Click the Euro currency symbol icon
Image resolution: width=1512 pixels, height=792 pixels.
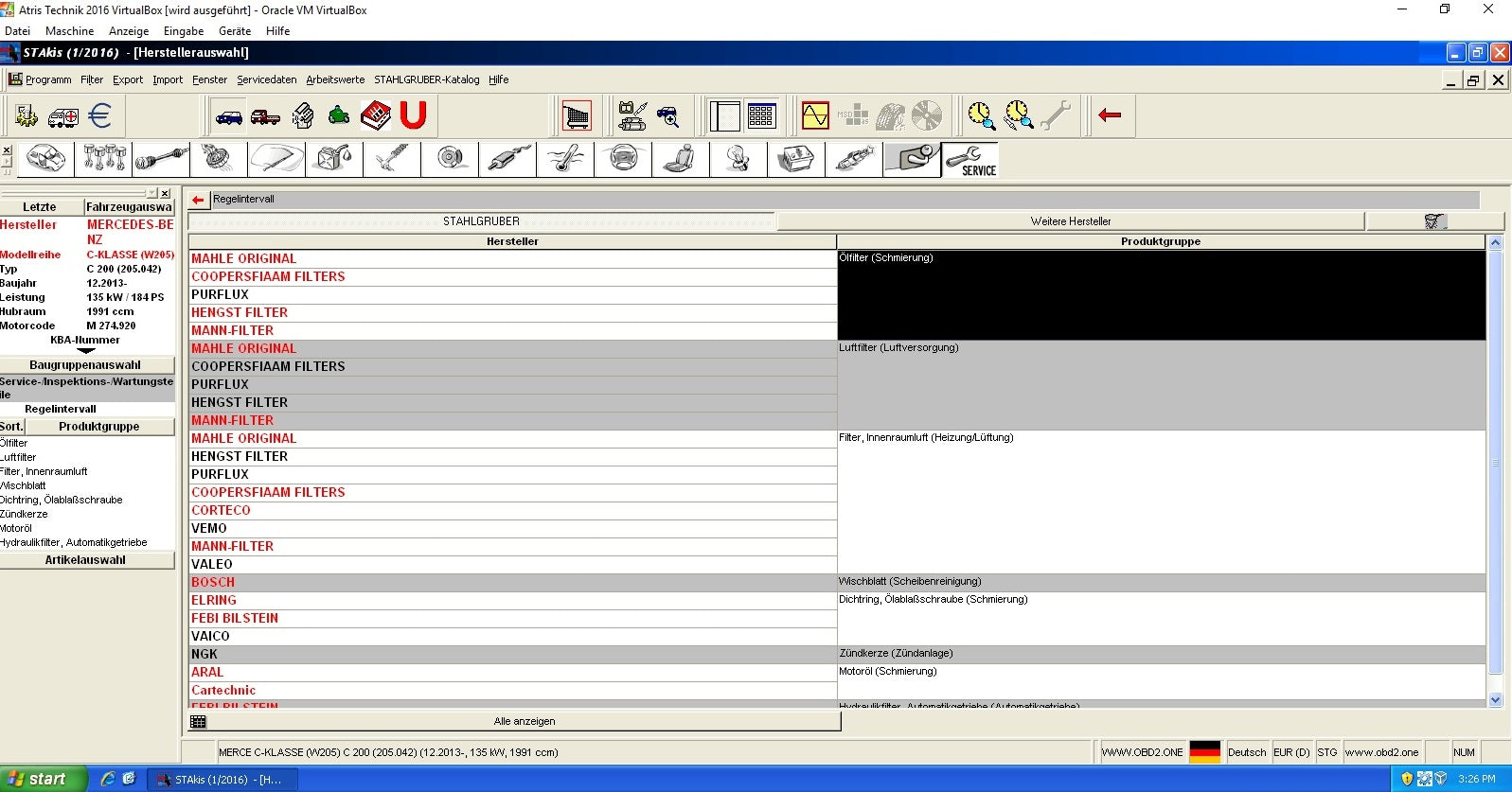[99, 116]
